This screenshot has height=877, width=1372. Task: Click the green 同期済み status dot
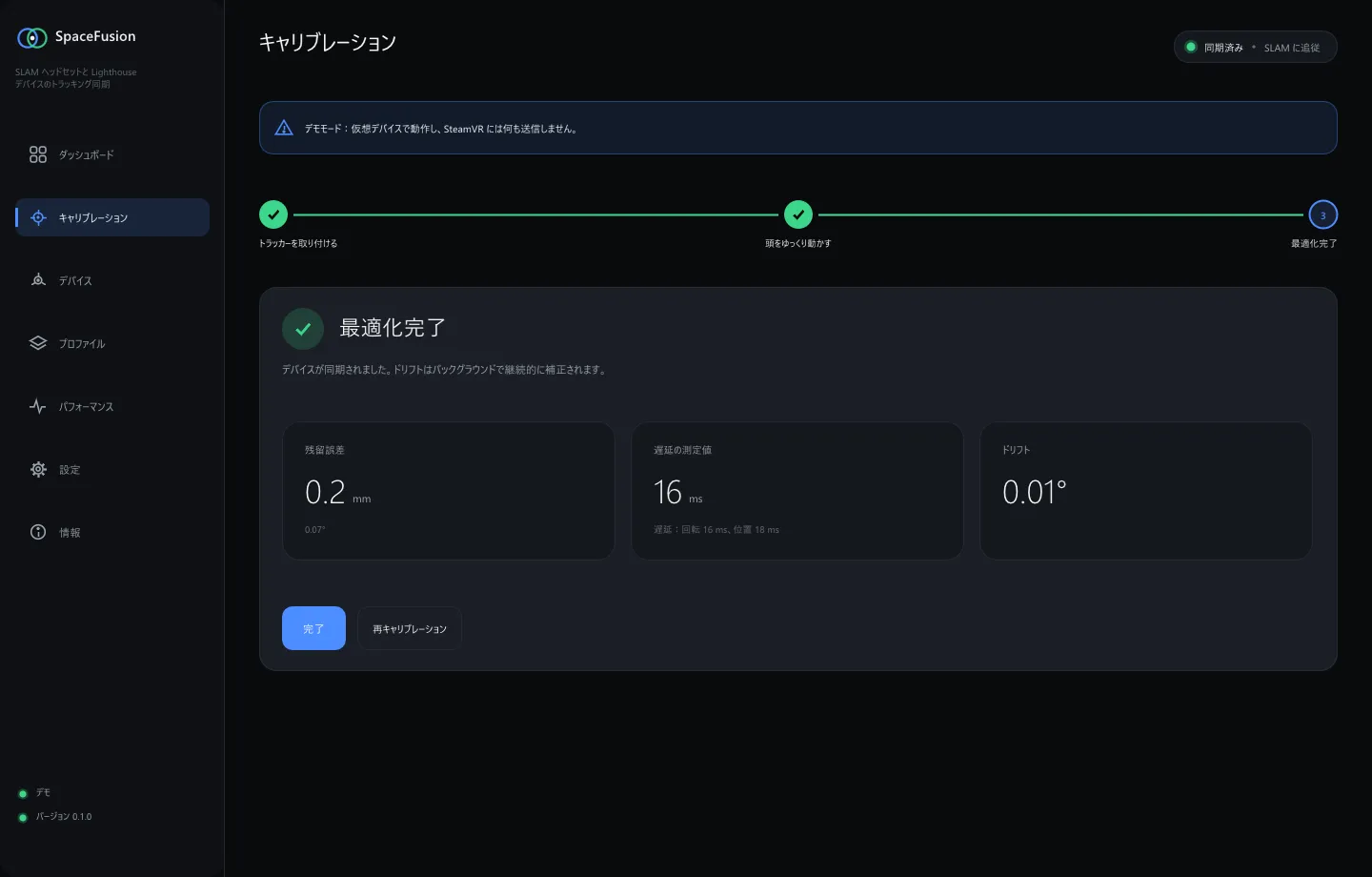pyautogui.click(x=1191, y=47)
